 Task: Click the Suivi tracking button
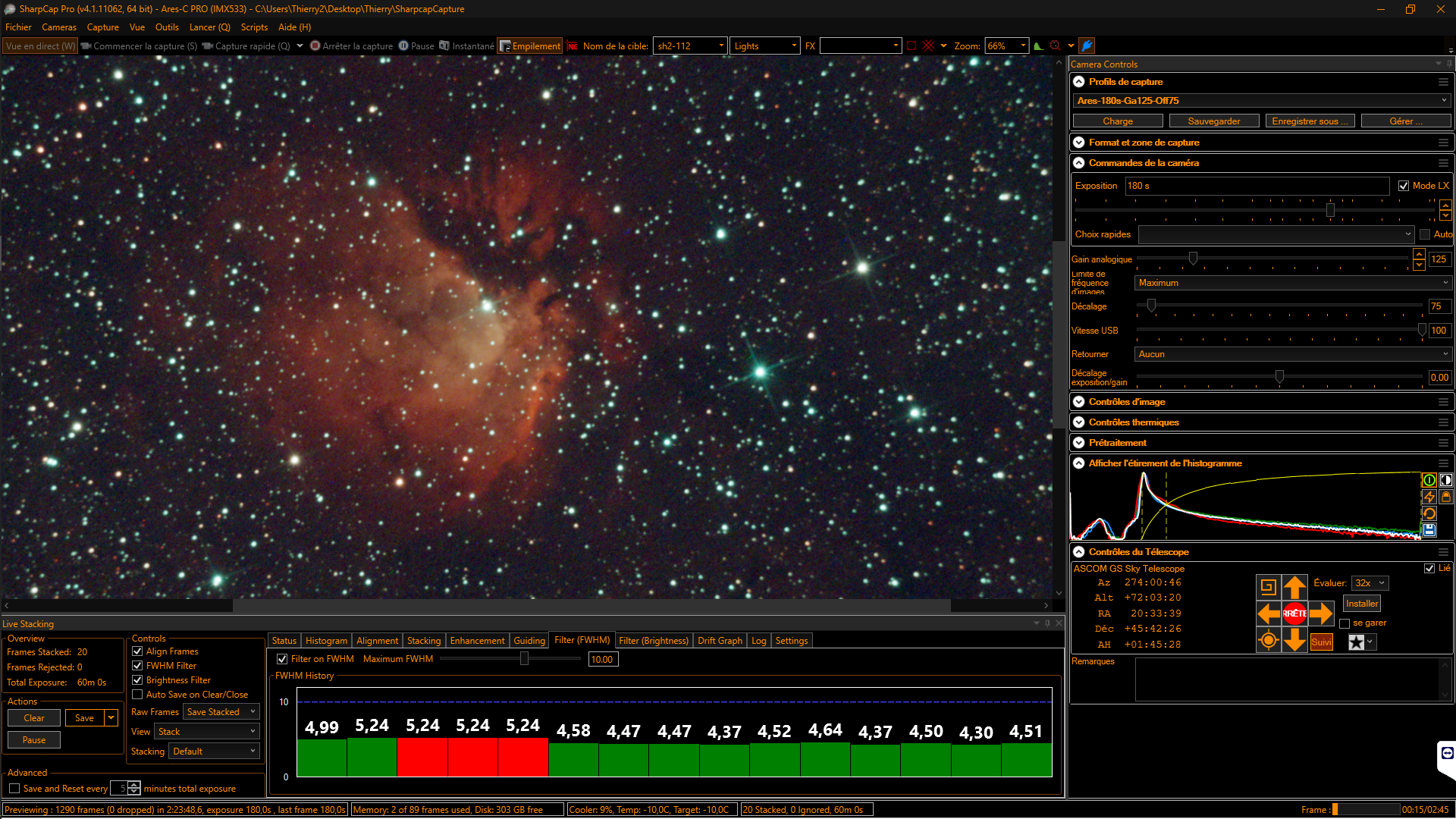point(1321,642)
